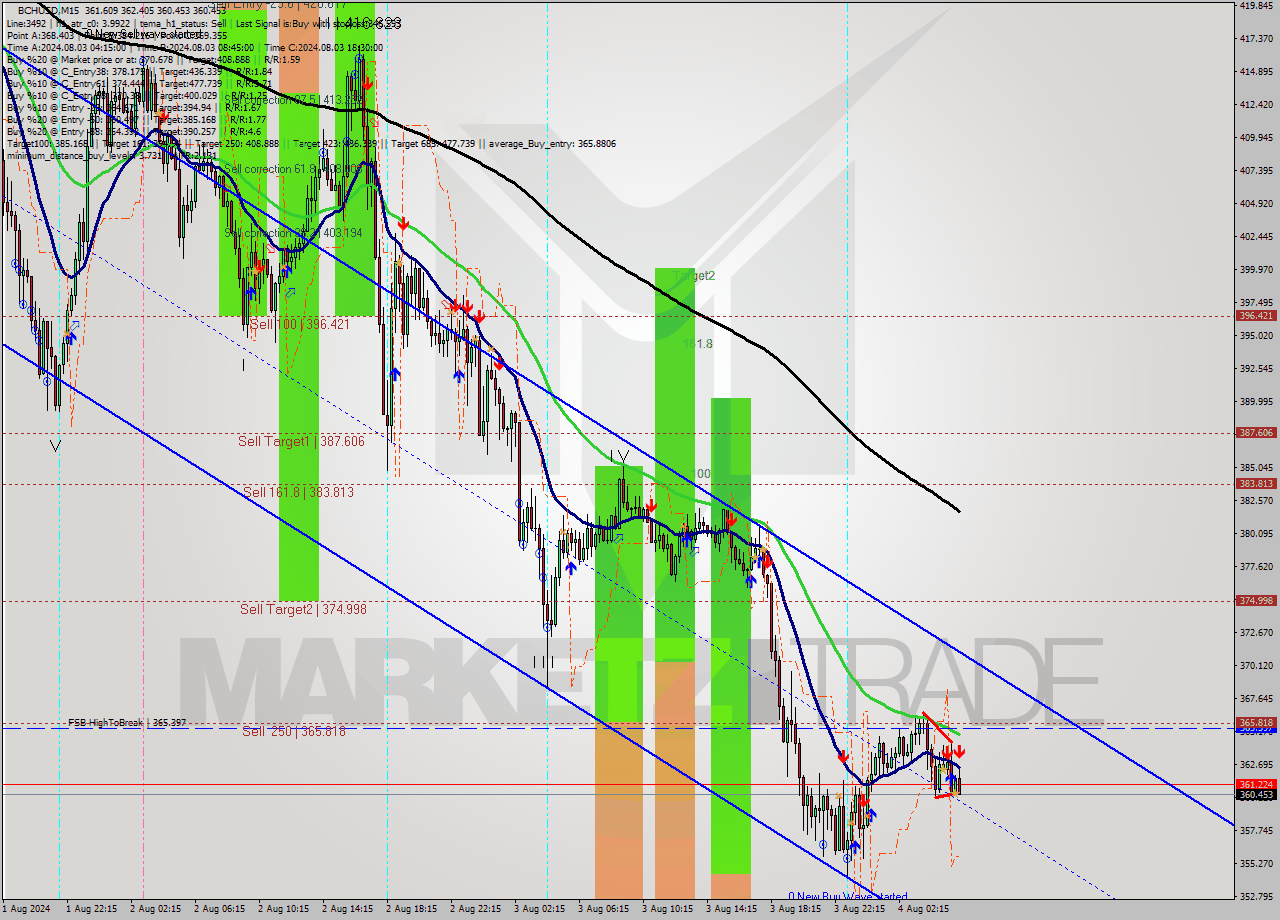Viewport: 1280px width, 920px height.
Task: Click the '1 Aug 22:15' time axis label
Action: (92, 910)
